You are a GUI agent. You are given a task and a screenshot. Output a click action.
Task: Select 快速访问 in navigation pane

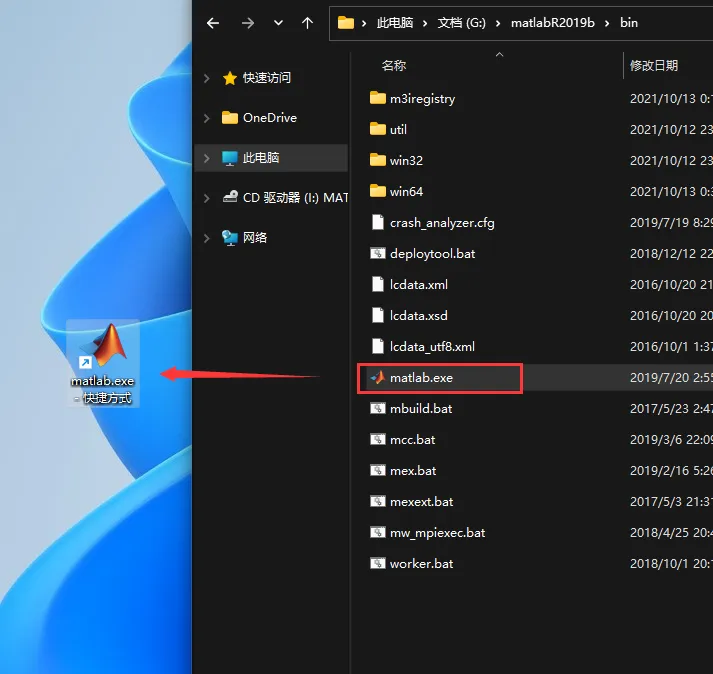coord(266,78)
